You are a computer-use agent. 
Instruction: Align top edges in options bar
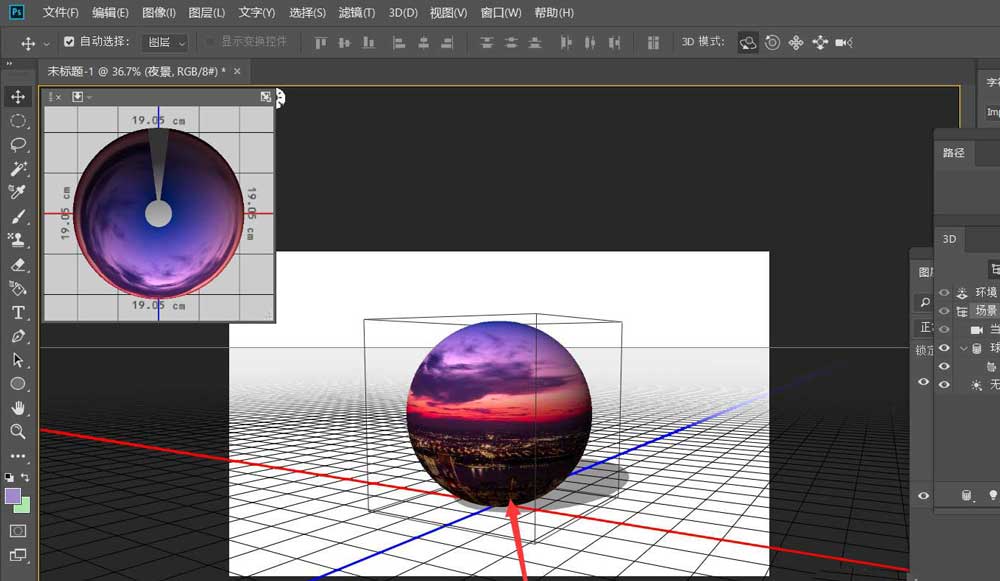point(321,43)
